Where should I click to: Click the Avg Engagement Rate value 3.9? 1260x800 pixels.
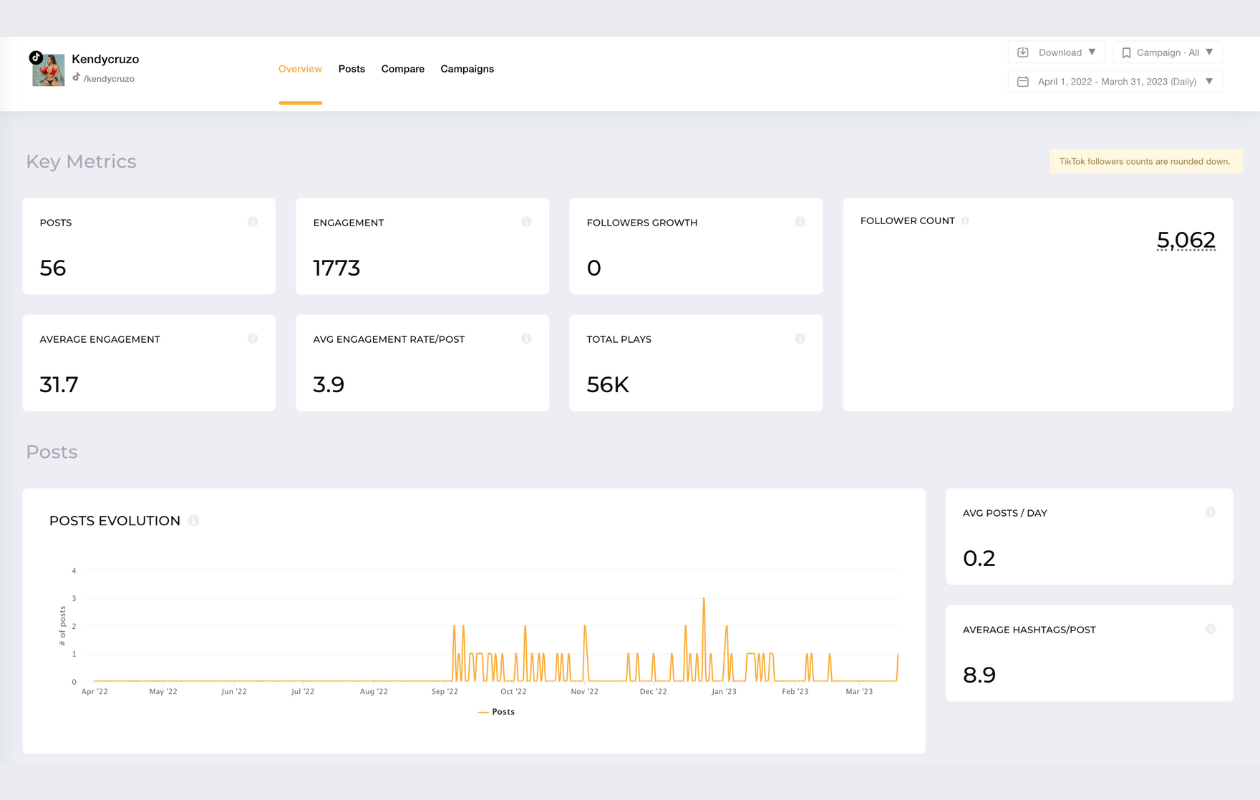pyautogui.click(x=329, y=385)
